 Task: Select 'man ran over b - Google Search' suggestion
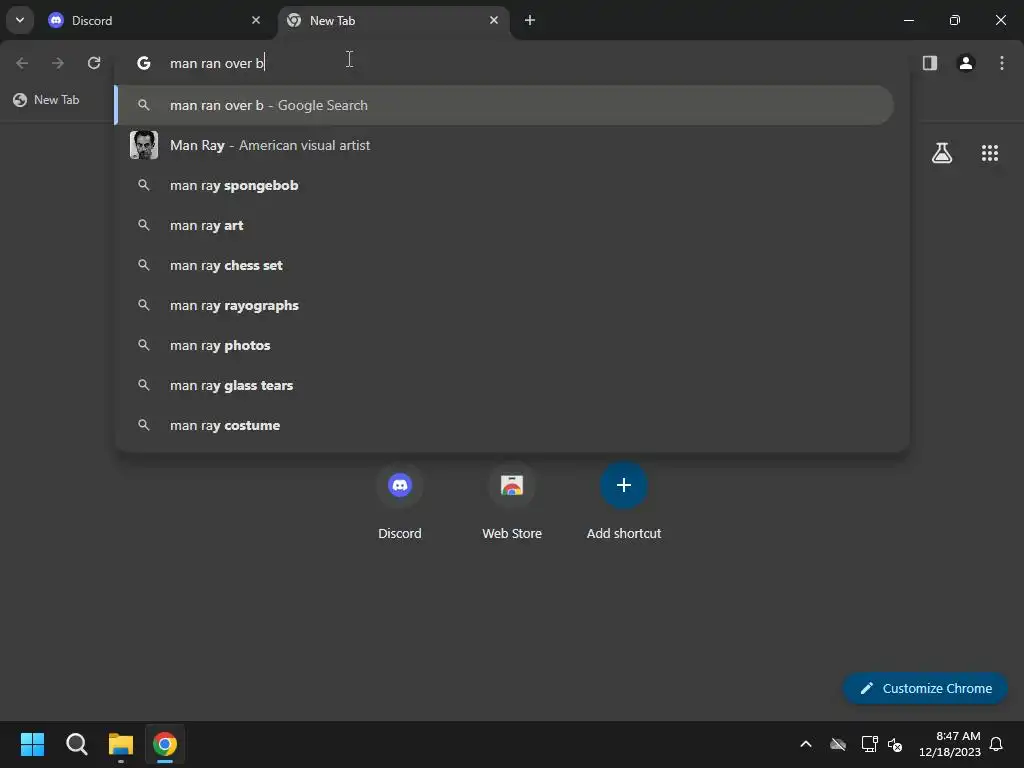point(504,105)
